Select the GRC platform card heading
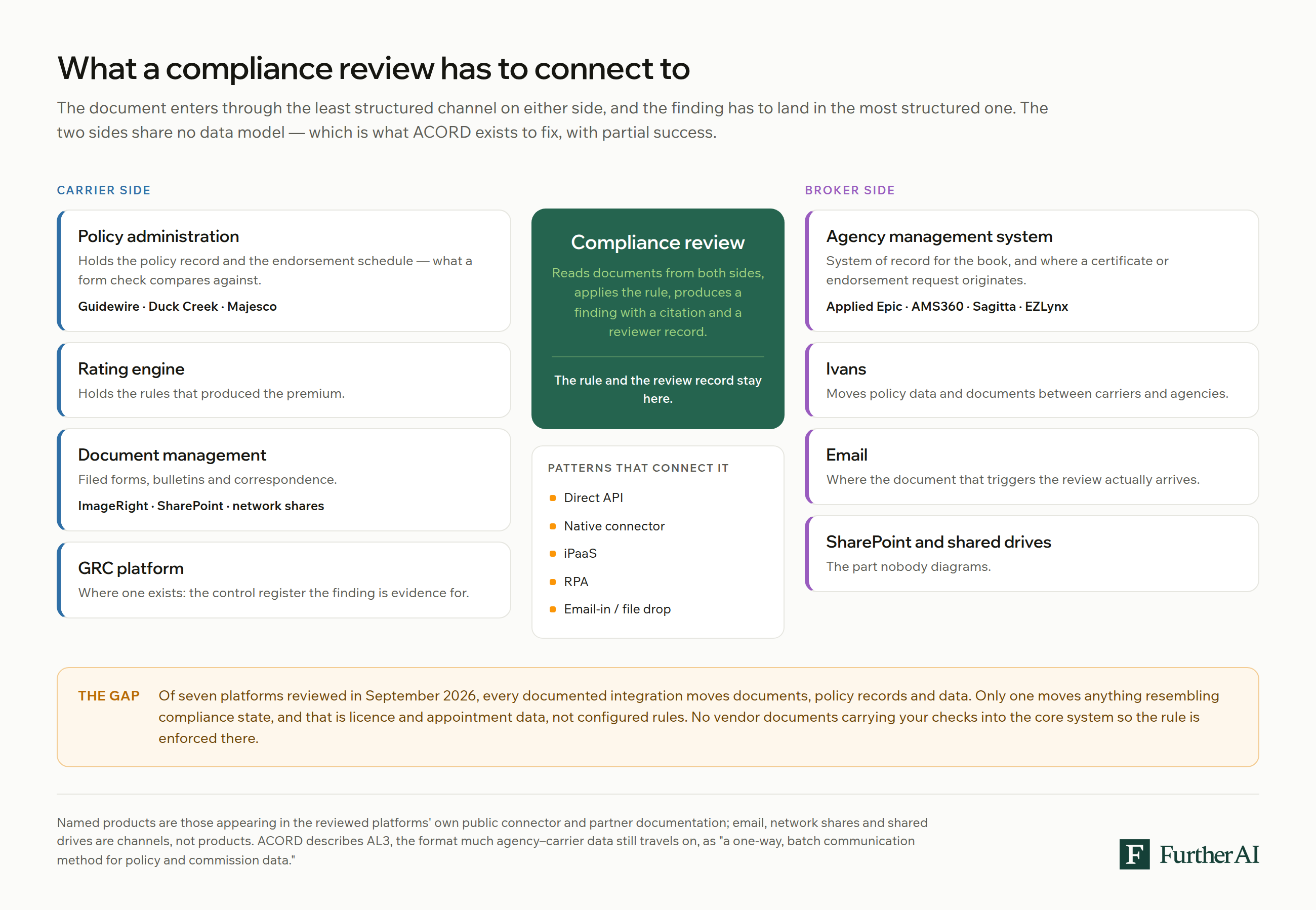Image resolution: width=1316 pixels, height=910 pixels. tap(131, 568)
